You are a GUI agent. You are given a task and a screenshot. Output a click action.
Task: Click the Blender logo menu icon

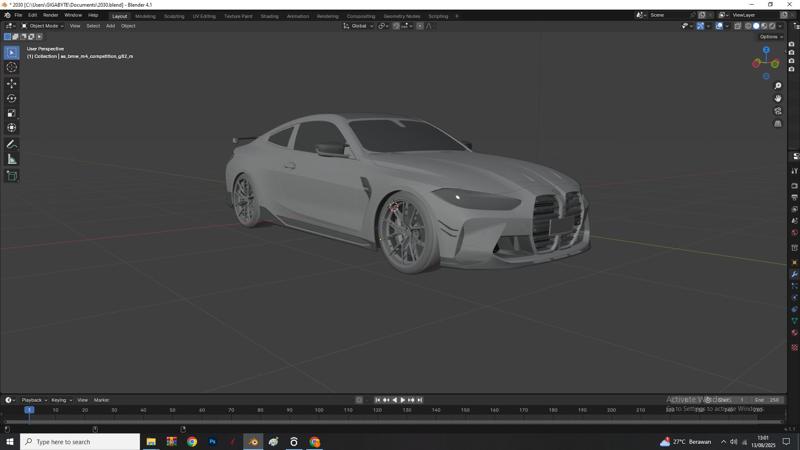7,15
